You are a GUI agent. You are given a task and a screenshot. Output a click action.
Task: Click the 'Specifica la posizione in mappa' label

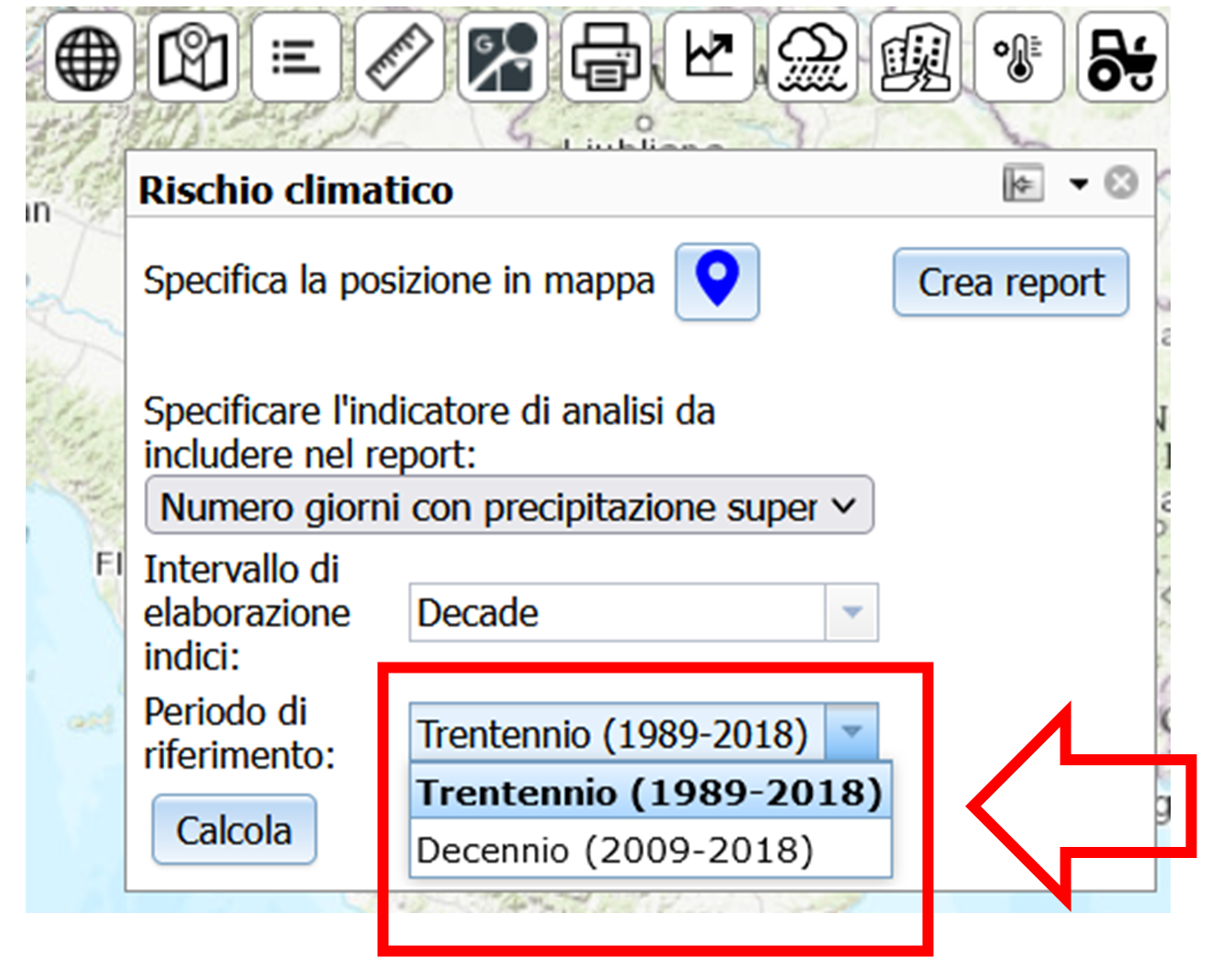click(x=399, y=280)
